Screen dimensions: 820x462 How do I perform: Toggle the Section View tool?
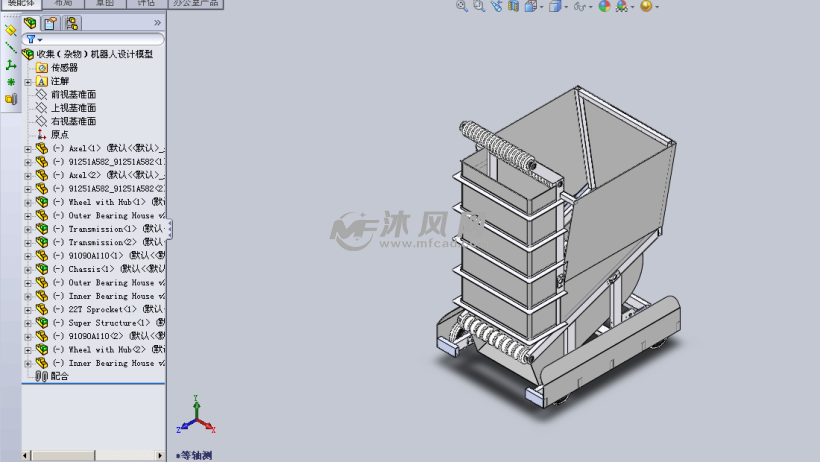pyautogui.click(x=514, y=6)
